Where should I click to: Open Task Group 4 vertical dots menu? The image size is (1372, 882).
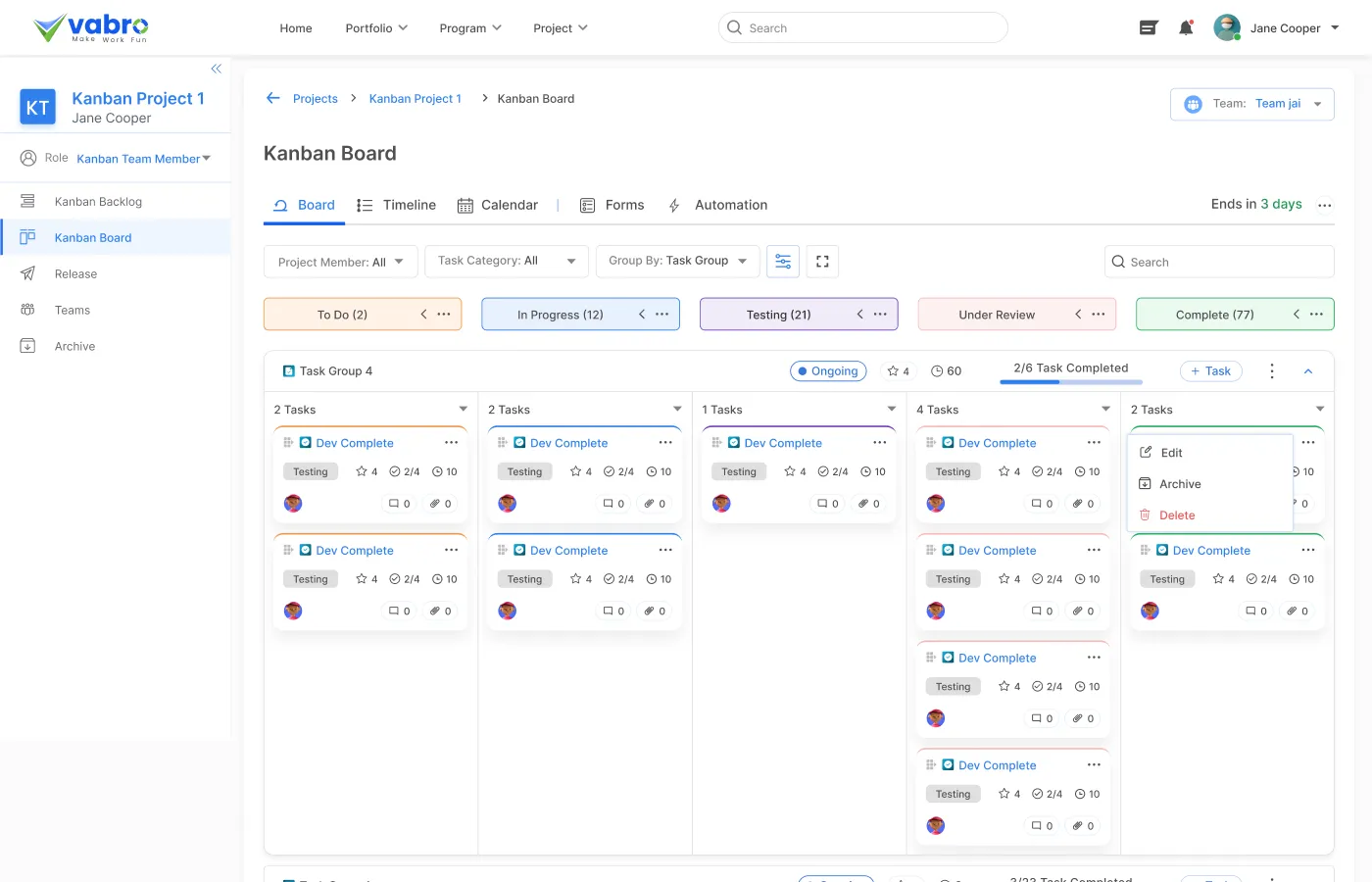1271,371
